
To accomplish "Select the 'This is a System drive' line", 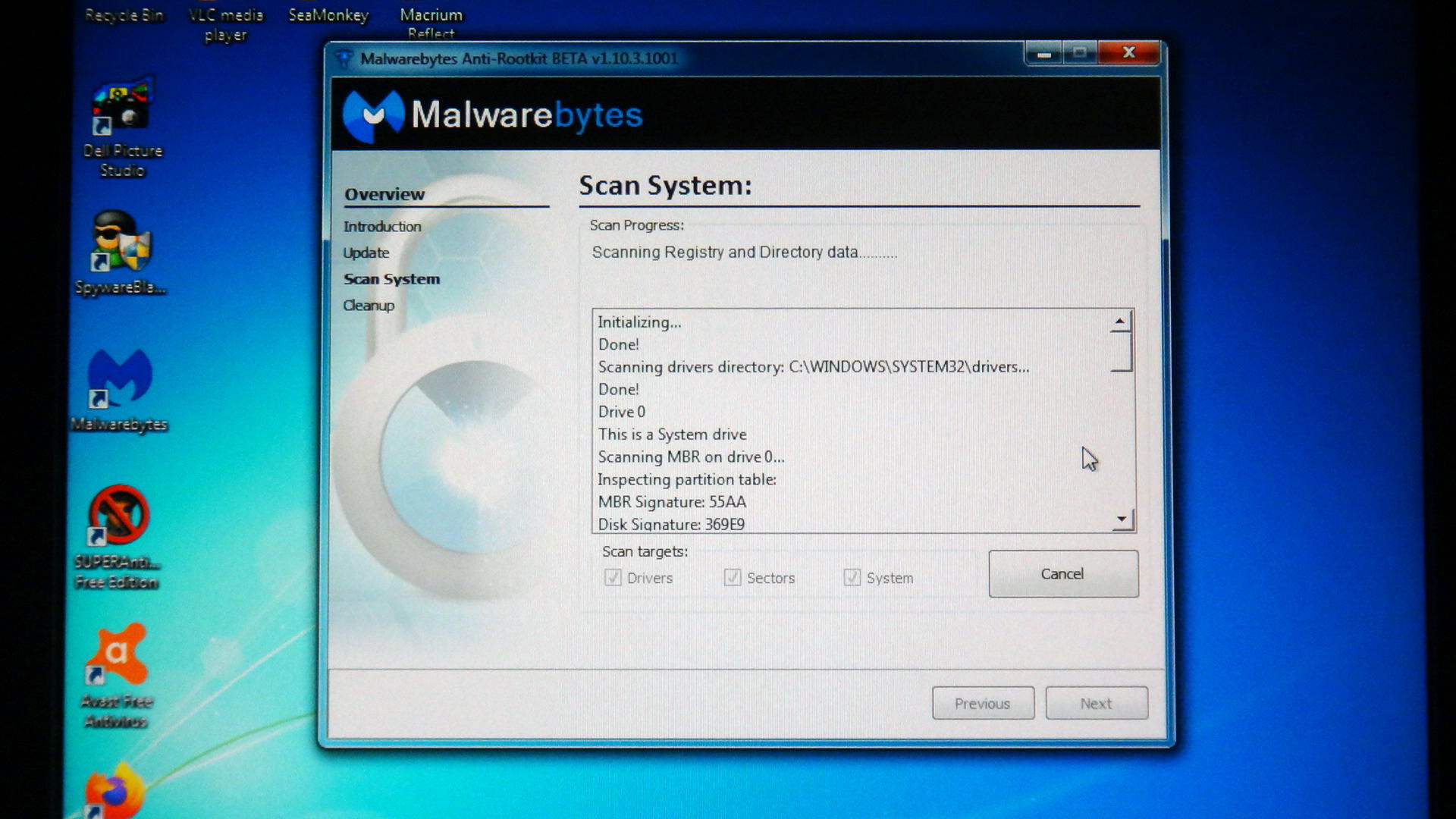I will tap(672, 435).
